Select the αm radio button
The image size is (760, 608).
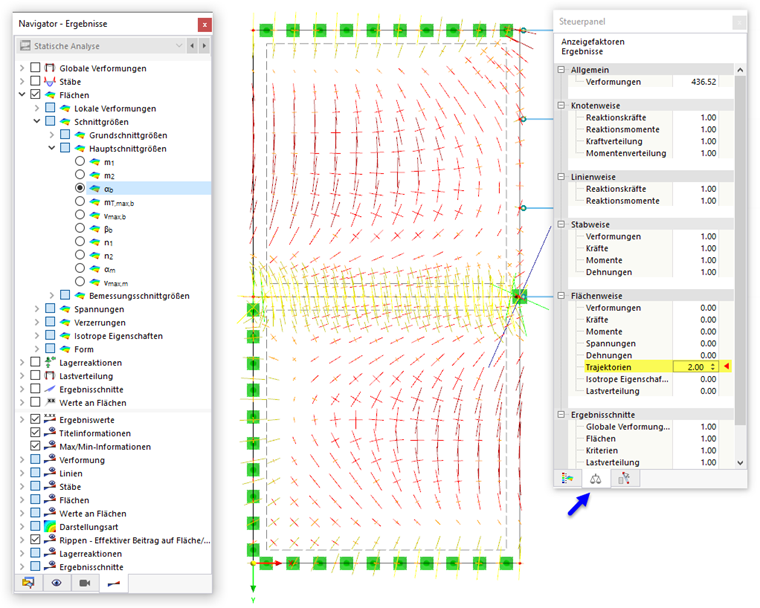point(80,268)
